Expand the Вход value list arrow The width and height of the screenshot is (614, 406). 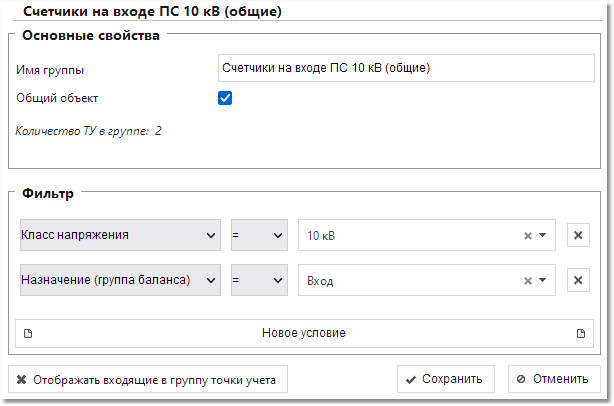pyautogui.click(x=542, y=280)
